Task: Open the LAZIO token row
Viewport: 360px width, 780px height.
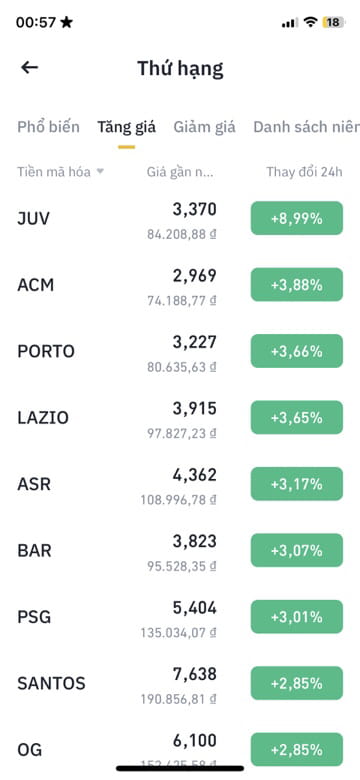Action: (180, 417)
